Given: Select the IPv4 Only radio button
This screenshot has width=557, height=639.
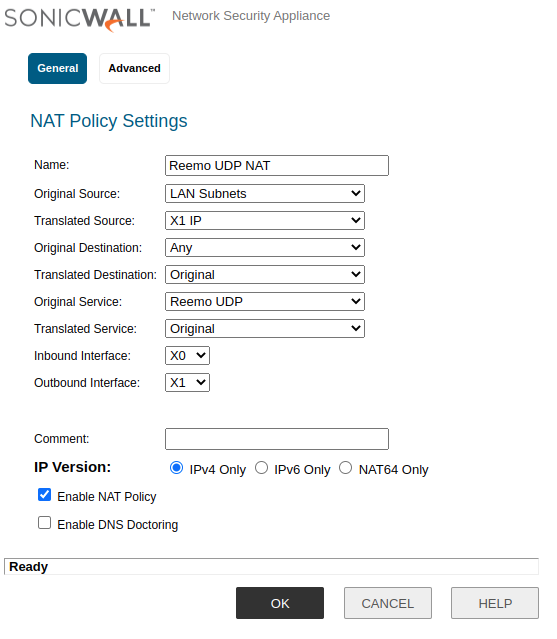Looking at the screenshot, I should 176,468.
